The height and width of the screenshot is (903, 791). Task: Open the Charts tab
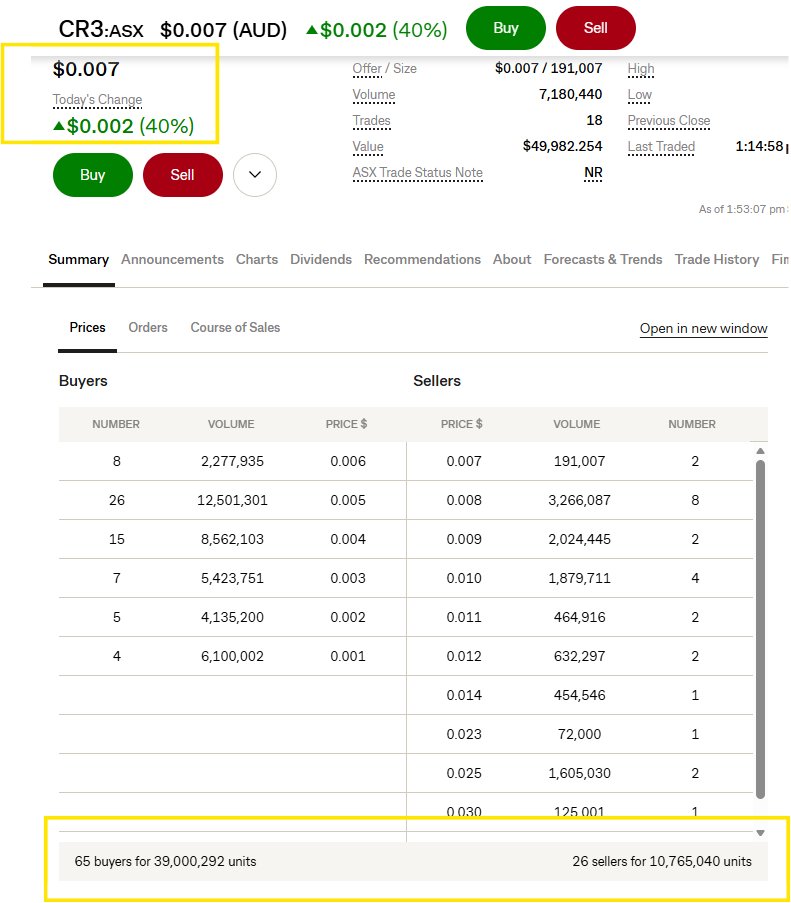(257, 260)
